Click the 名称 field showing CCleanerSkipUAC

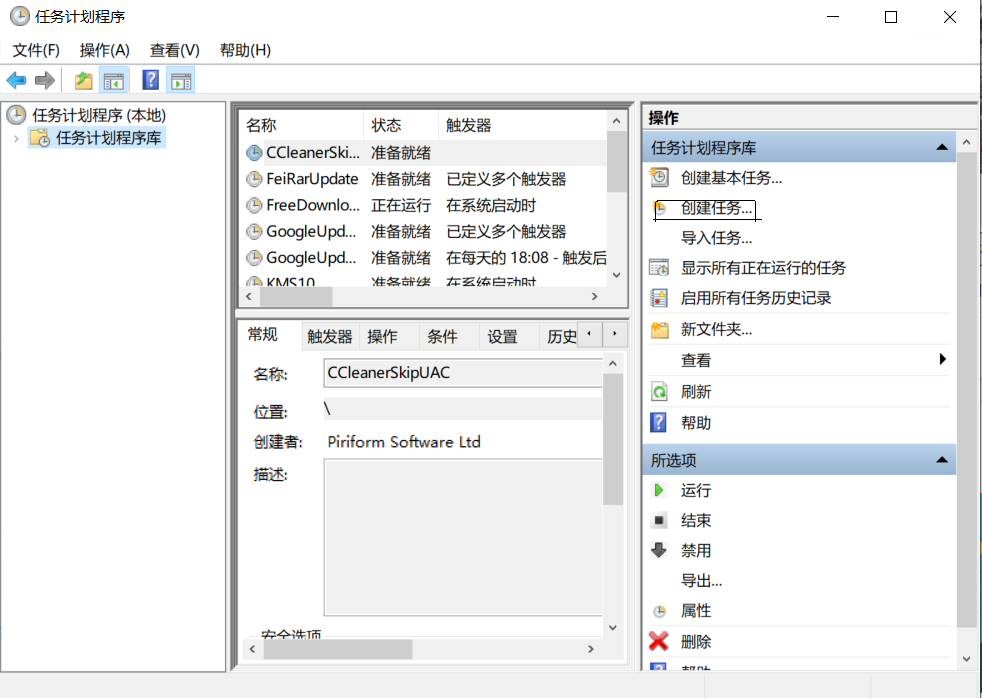pyautogui.click(x=463, y=373)
